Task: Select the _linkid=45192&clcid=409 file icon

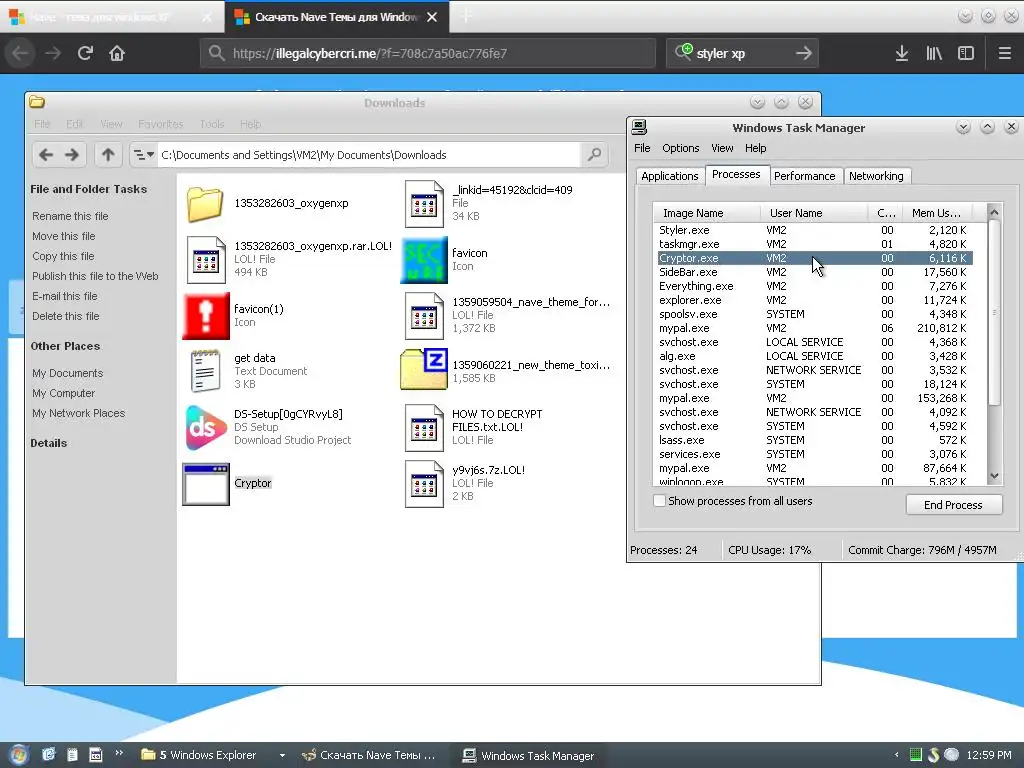Action: click(424, 204)
